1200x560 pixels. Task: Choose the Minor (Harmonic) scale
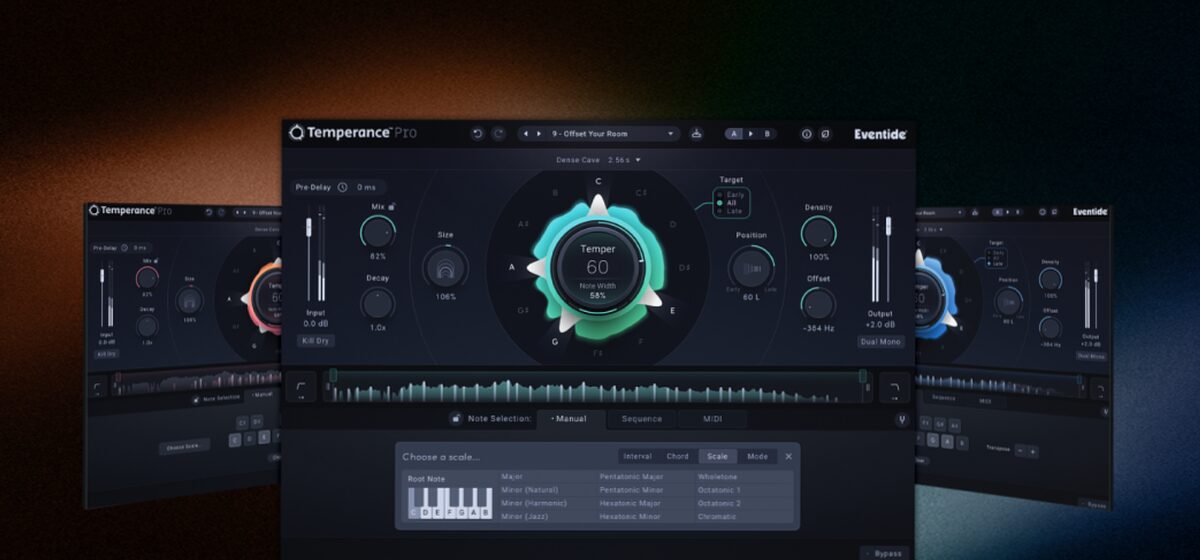[x=533, y=503]
